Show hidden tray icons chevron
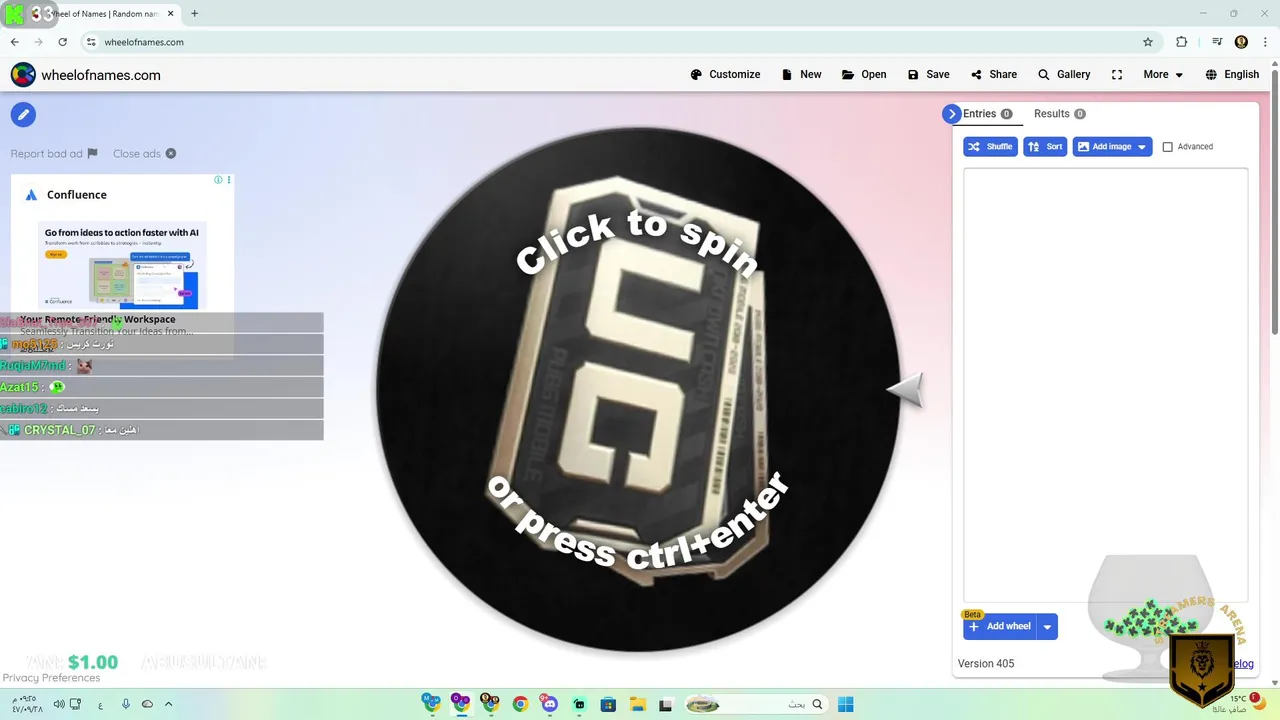 click(168, 704)
